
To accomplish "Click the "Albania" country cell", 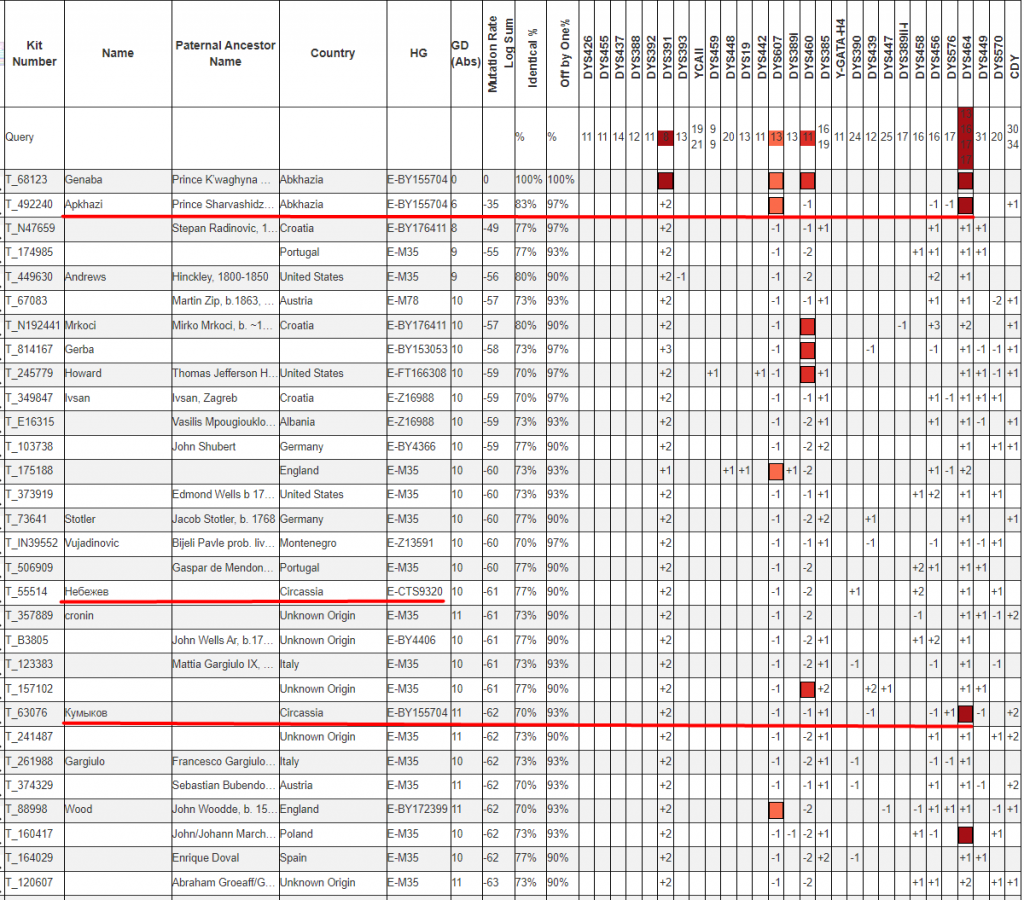I will pos(299,423).
